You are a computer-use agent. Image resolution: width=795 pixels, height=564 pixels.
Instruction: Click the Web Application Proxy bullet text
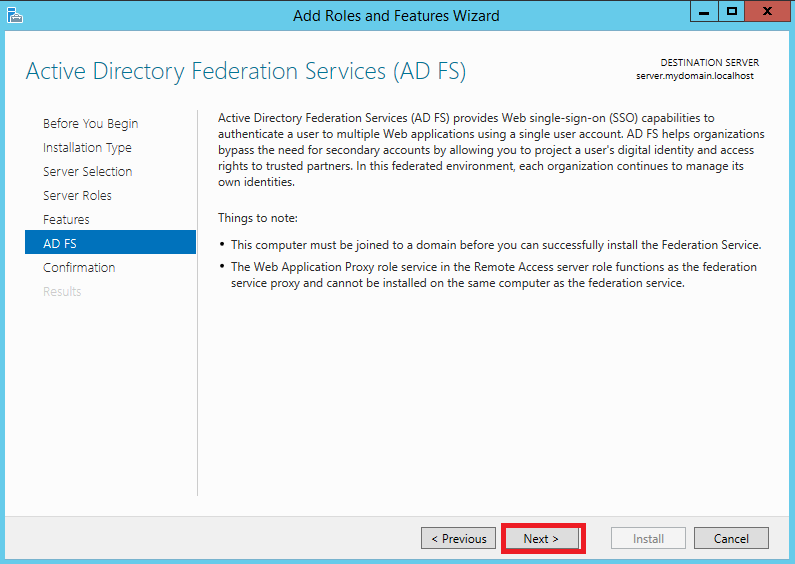point(494,275)
